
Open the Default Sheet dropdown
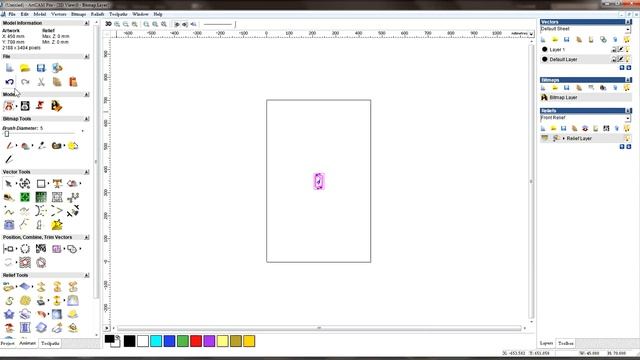(x=628, y=29)
